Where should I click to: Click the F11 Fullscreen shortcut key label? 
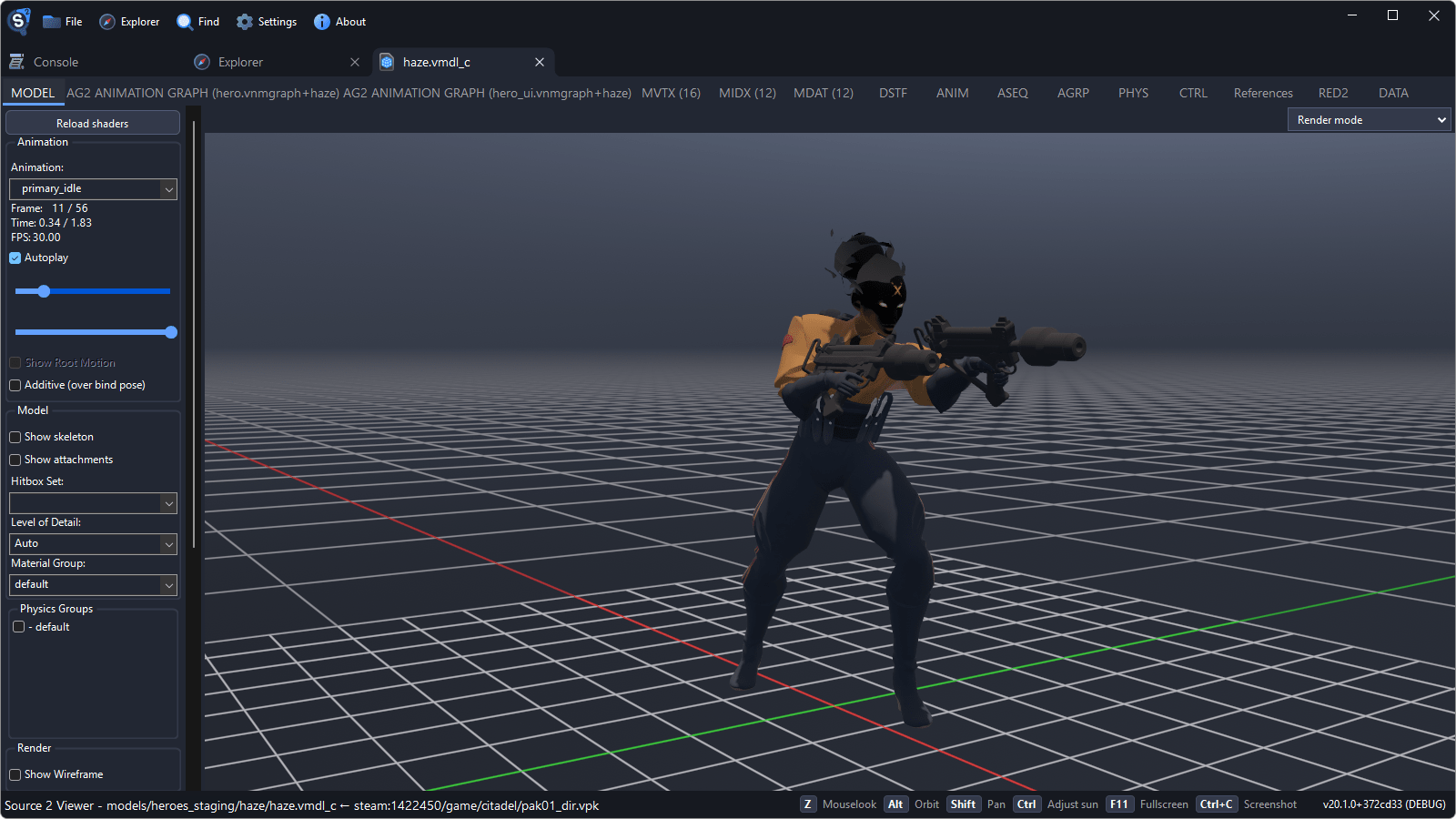click(x=1119, y=804)
